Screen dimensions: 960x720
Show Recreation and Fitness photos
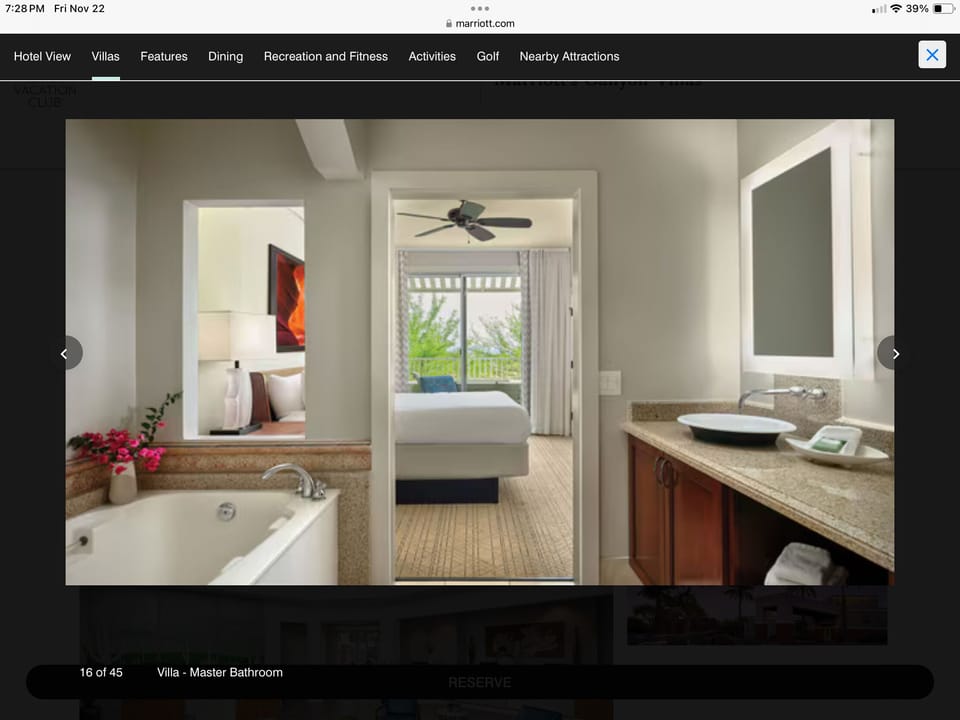(326, 56)
